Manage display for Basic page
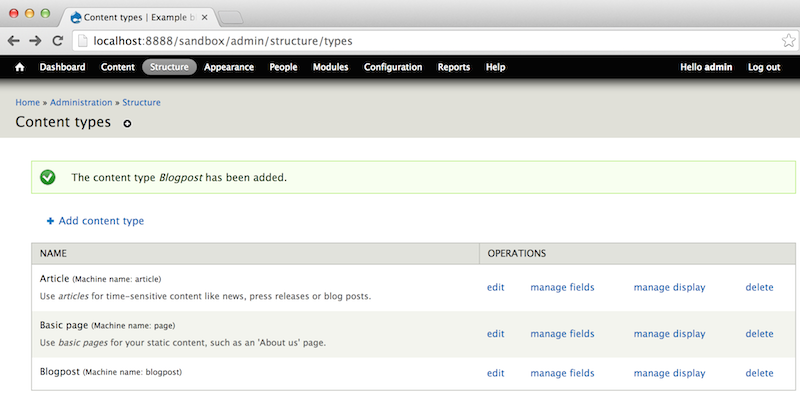The image size is (800, 395). coord(669,334)
